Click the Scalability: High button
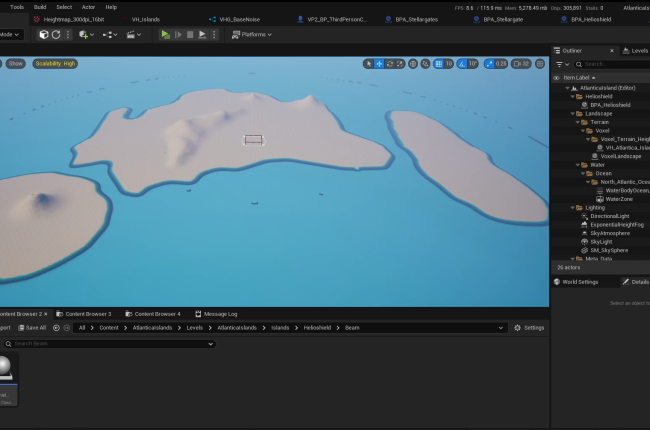The height and width of the screenshot is (430, 650). 55,64
